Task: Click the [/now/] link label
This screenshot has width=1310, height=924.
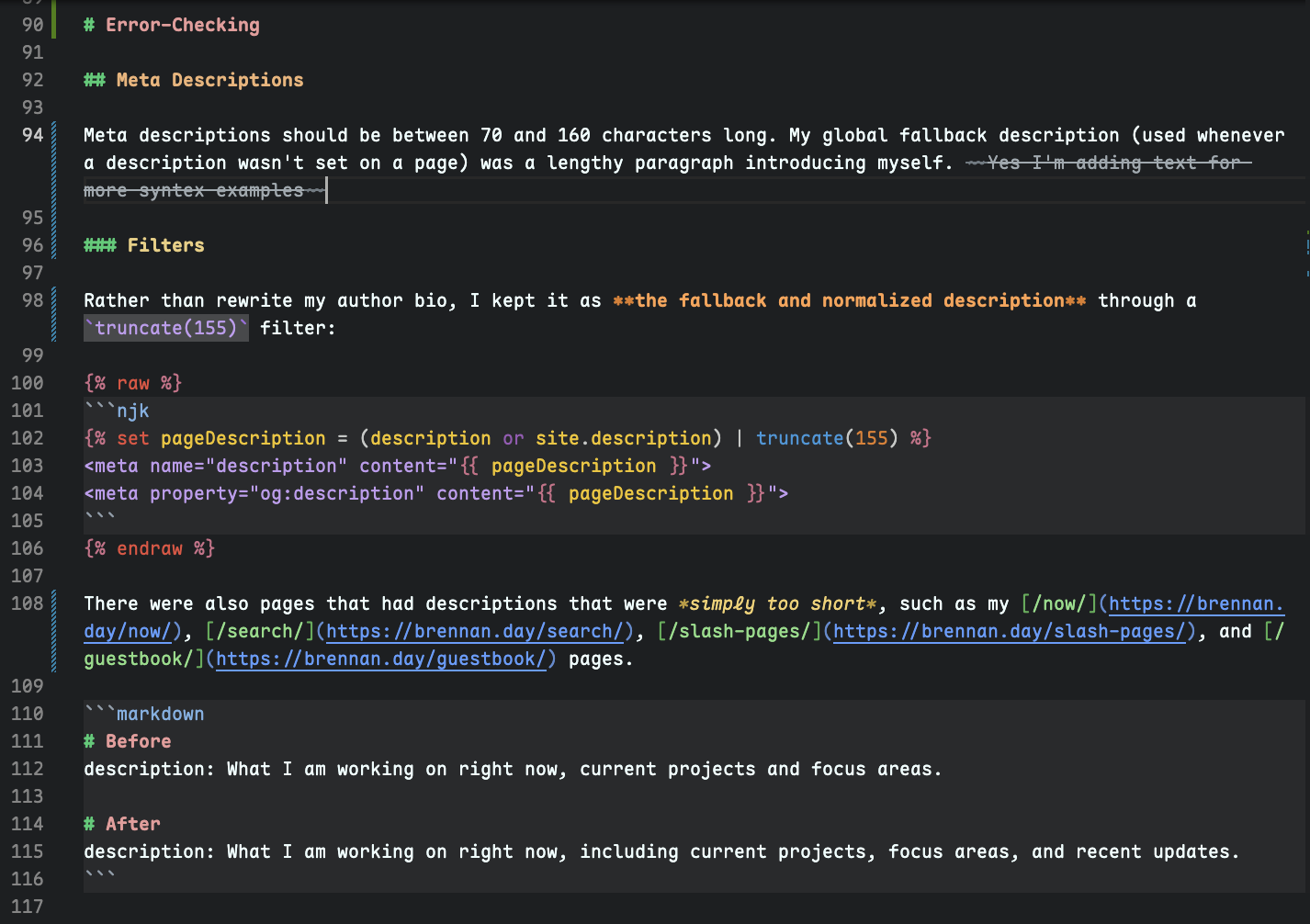Action: [x=1059, y=603]
